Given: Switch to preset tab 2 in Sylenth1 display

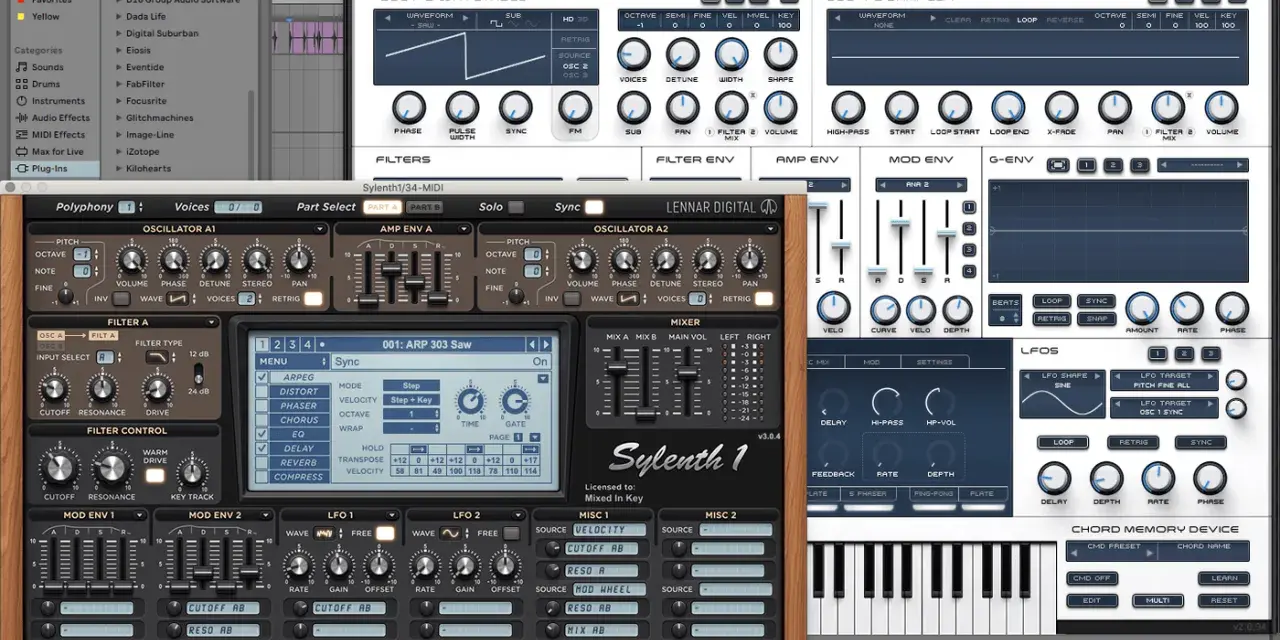Looking at the screenshot, I should tap(278, 344).
